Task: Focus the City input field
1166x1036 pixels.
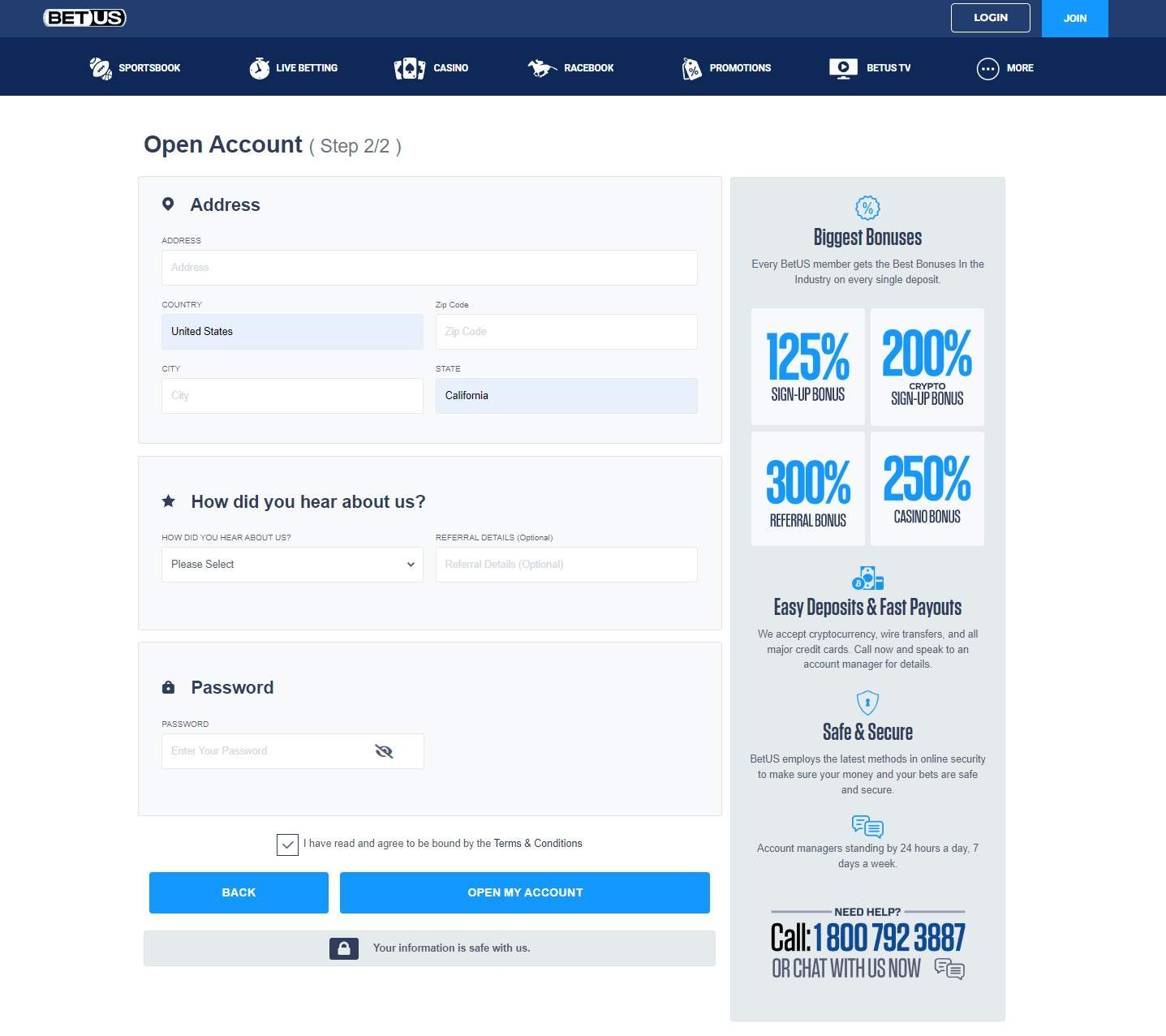Action: pyautogui.click(x=292, y=396)
